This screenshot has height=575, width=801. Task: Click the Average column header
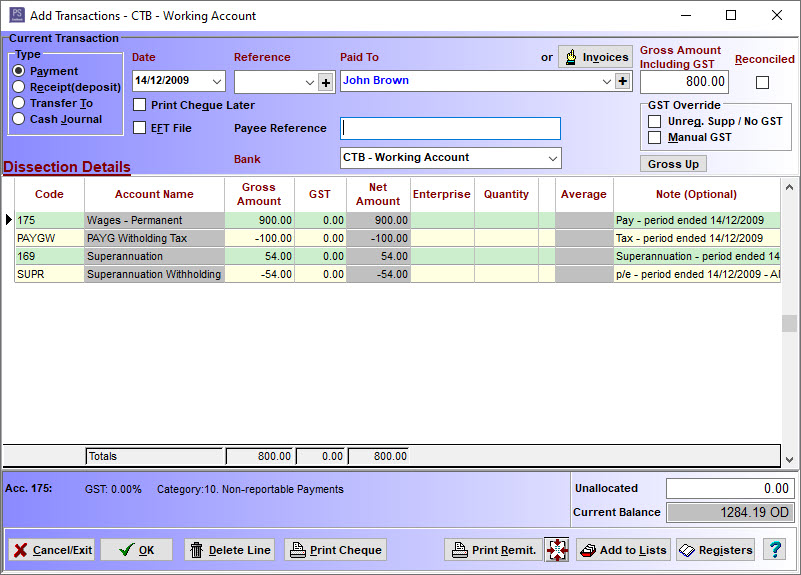tap(584, 194)
